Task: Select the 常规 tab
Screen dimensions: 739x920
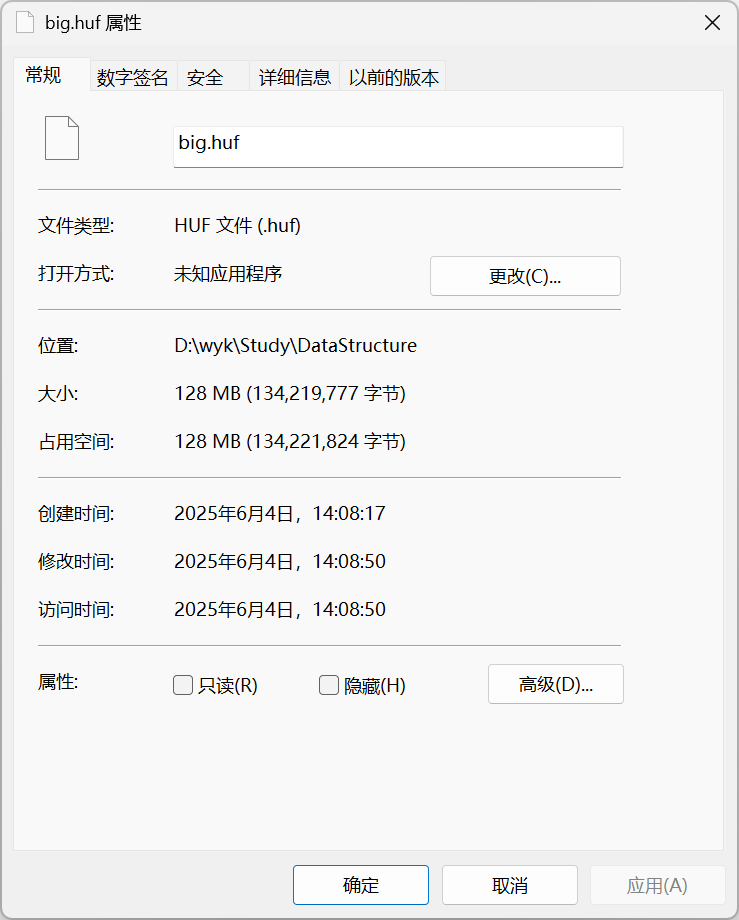Action: [x=44, y=75]
